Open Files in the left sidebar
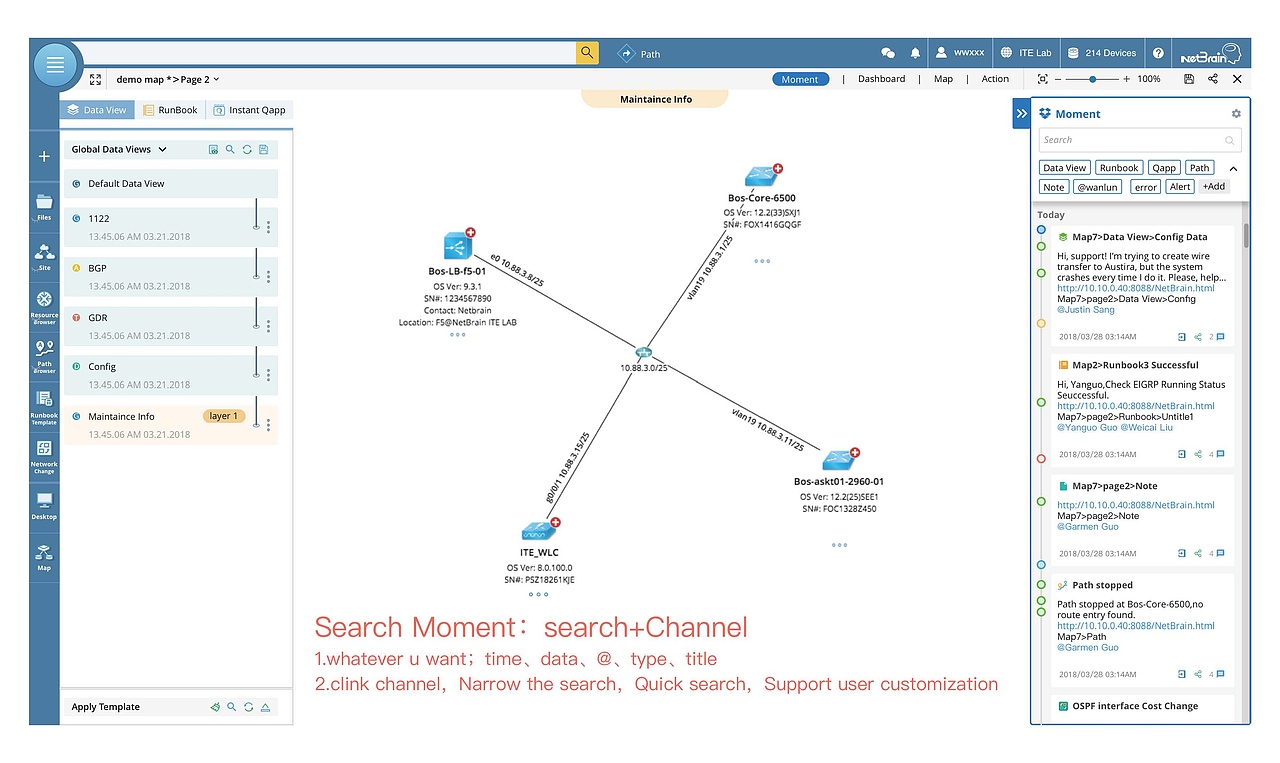This screenshot has width=1280, height=763. [x=44, y=207]
